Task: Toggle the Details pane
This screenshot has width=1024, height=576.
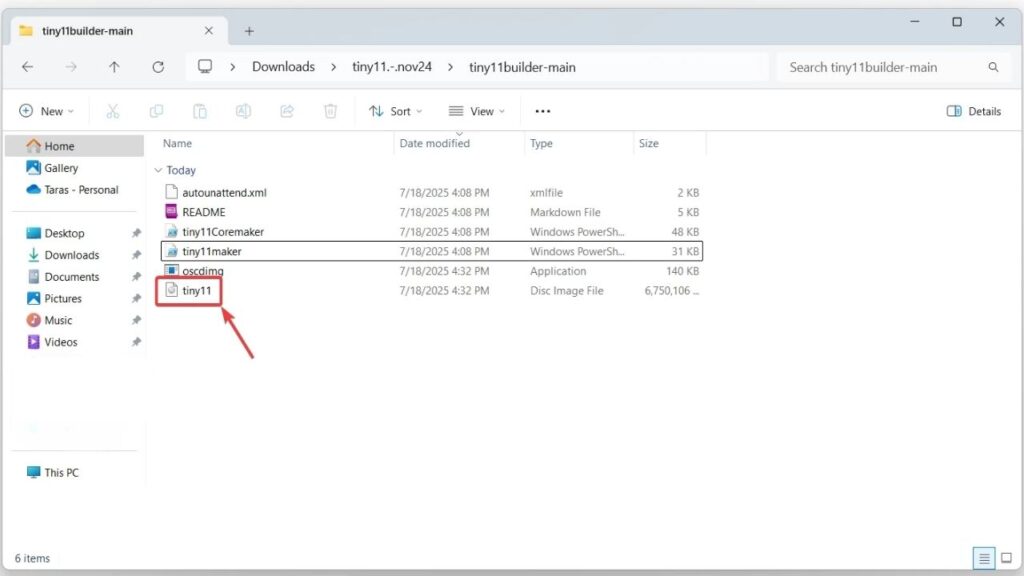Action: [x=974, y=111]
